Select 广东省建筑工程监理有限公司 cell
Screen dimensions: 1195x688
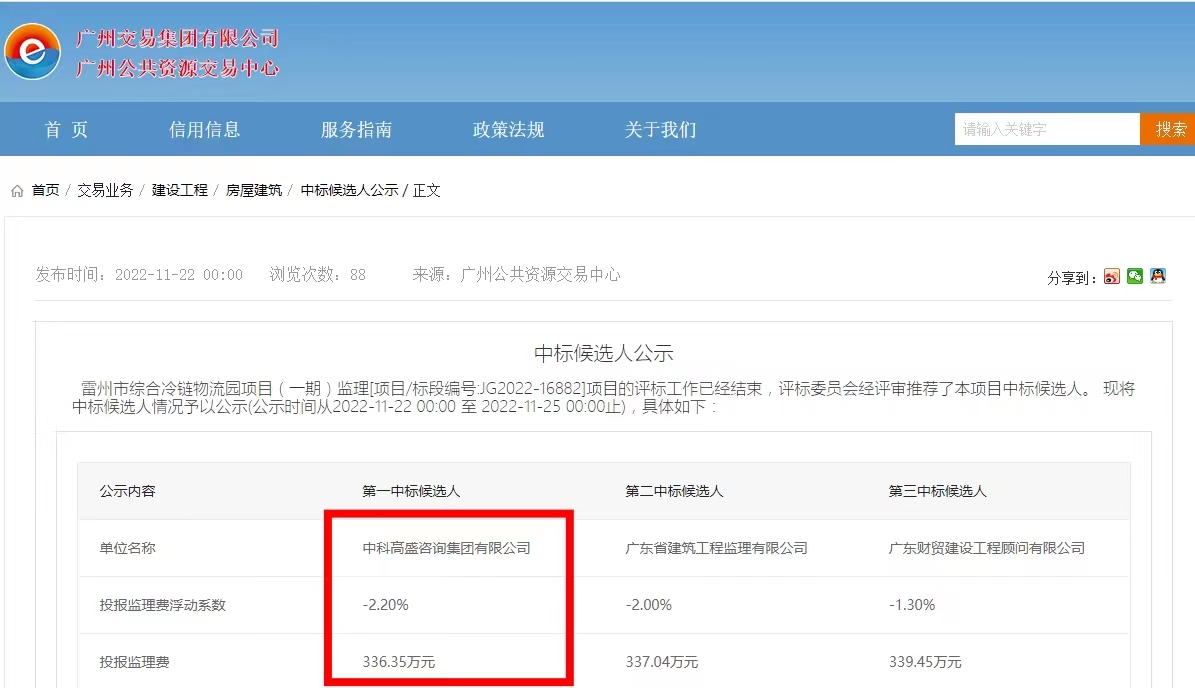point(716,548)
